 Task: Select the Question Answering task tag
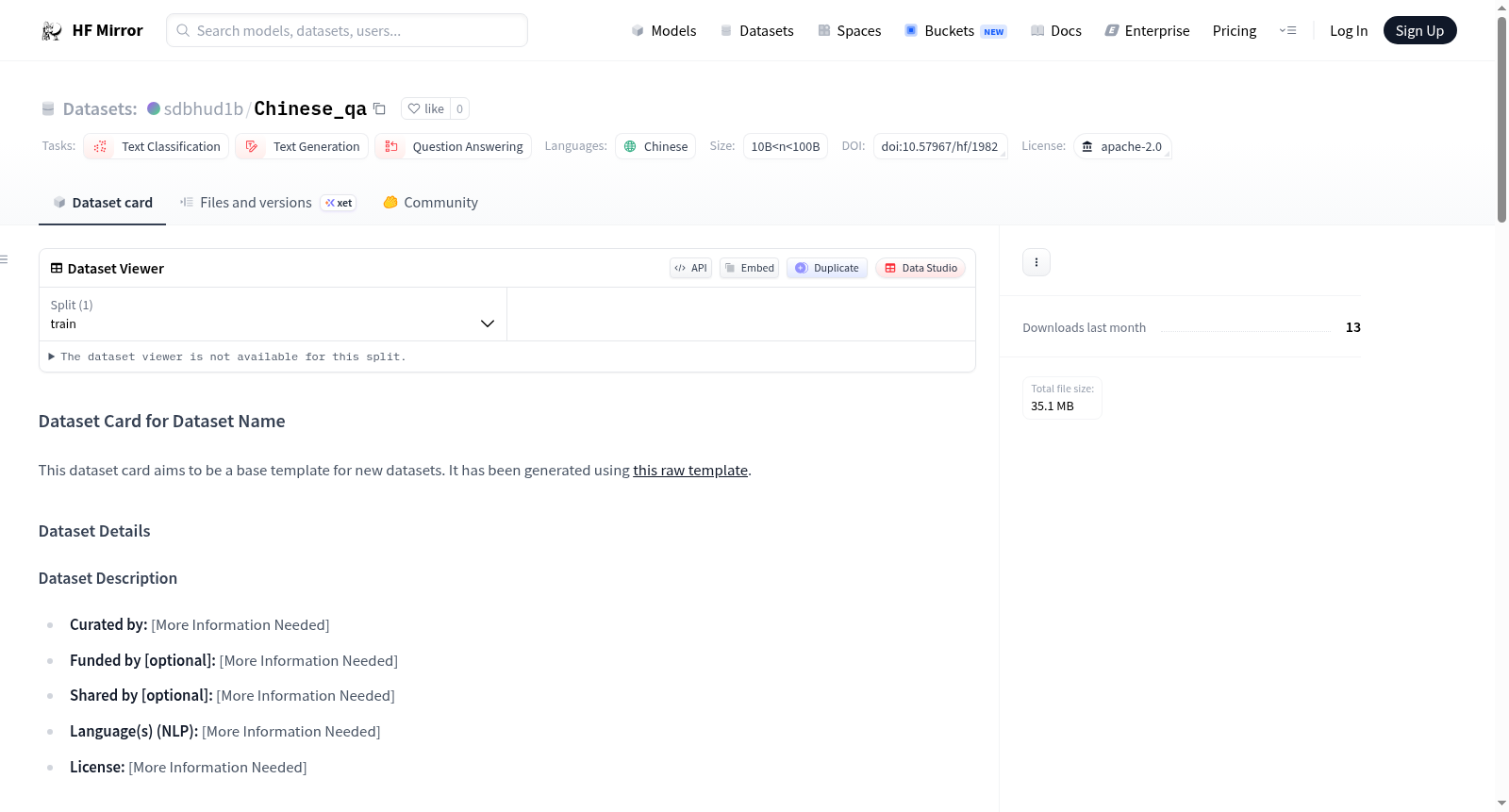pos(454,146)
